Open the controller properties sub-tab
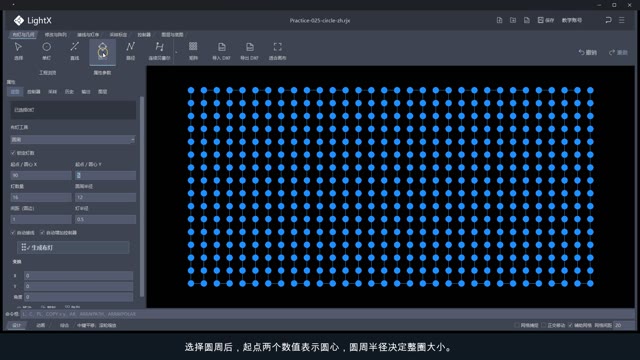 click(33, 92)
